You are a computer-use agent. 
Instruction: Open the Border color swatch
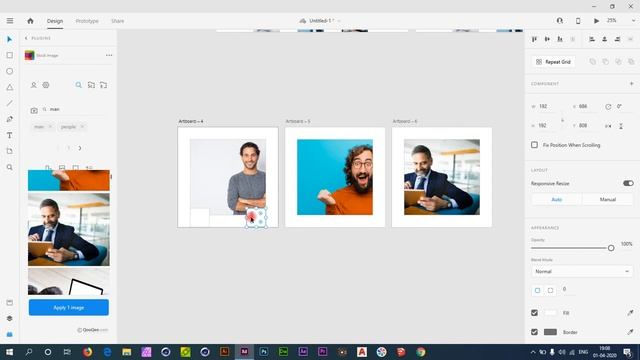click(550, 332)
